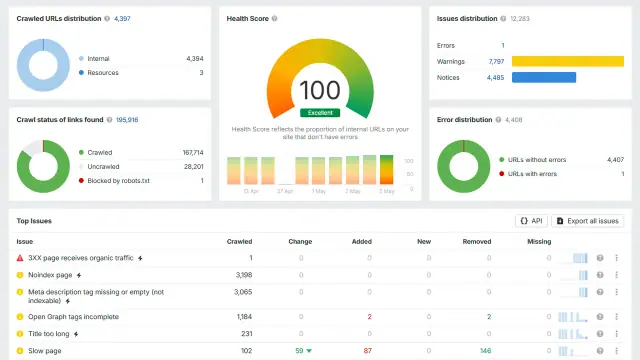This screenshot has height=360, width=640.
Task: Click lightning bolt next to Title too long
Action: pos(76,334)
